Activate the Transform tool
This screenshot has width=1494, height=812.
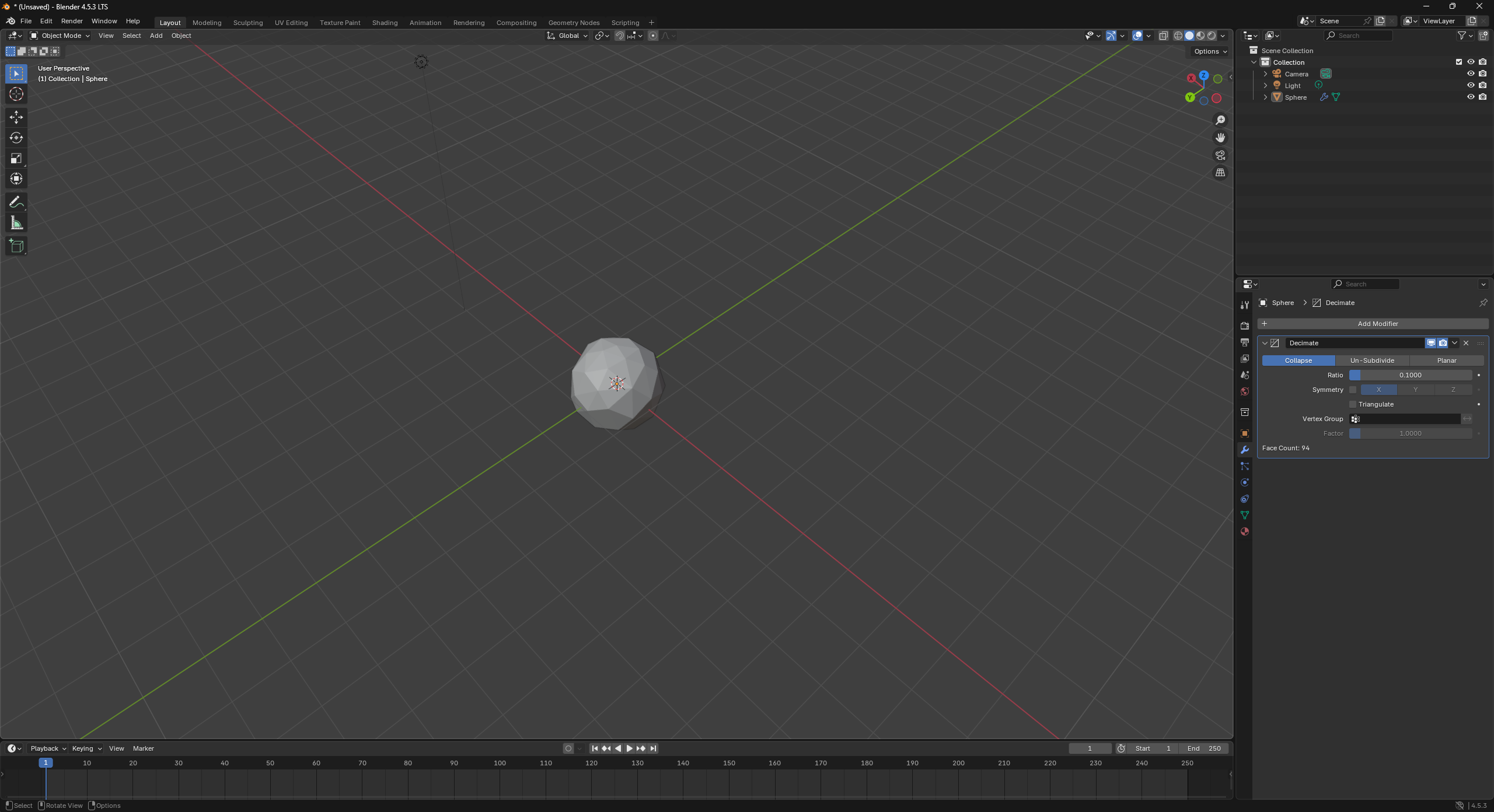16,178
